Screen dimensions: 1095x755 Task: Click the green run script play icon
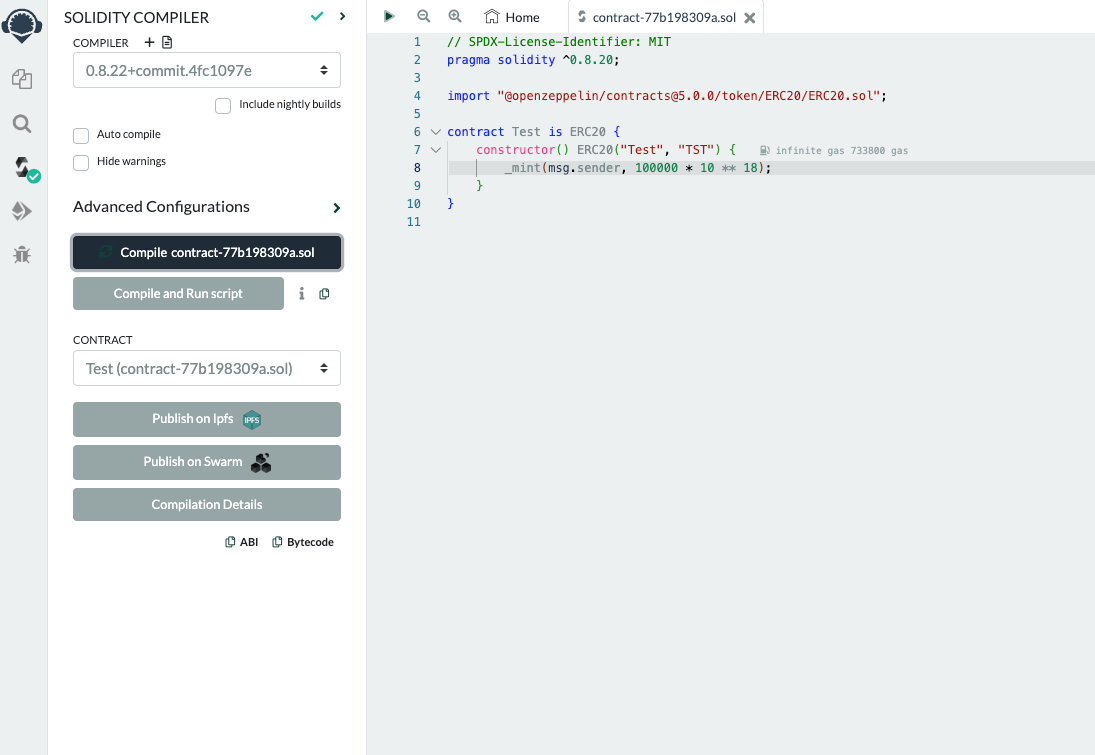tap(389, 16)
